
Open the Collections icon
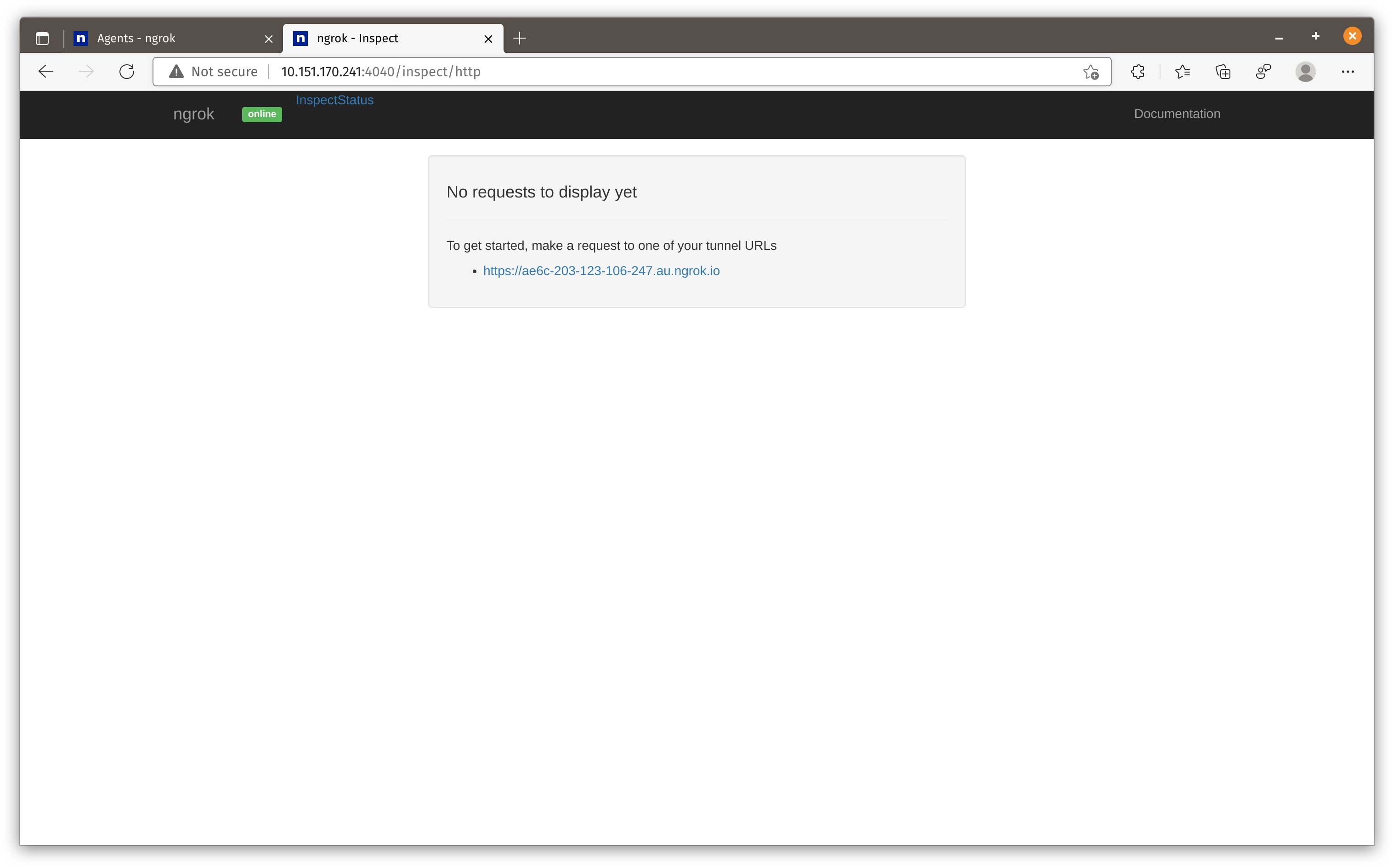click(x=1223, y=72)
